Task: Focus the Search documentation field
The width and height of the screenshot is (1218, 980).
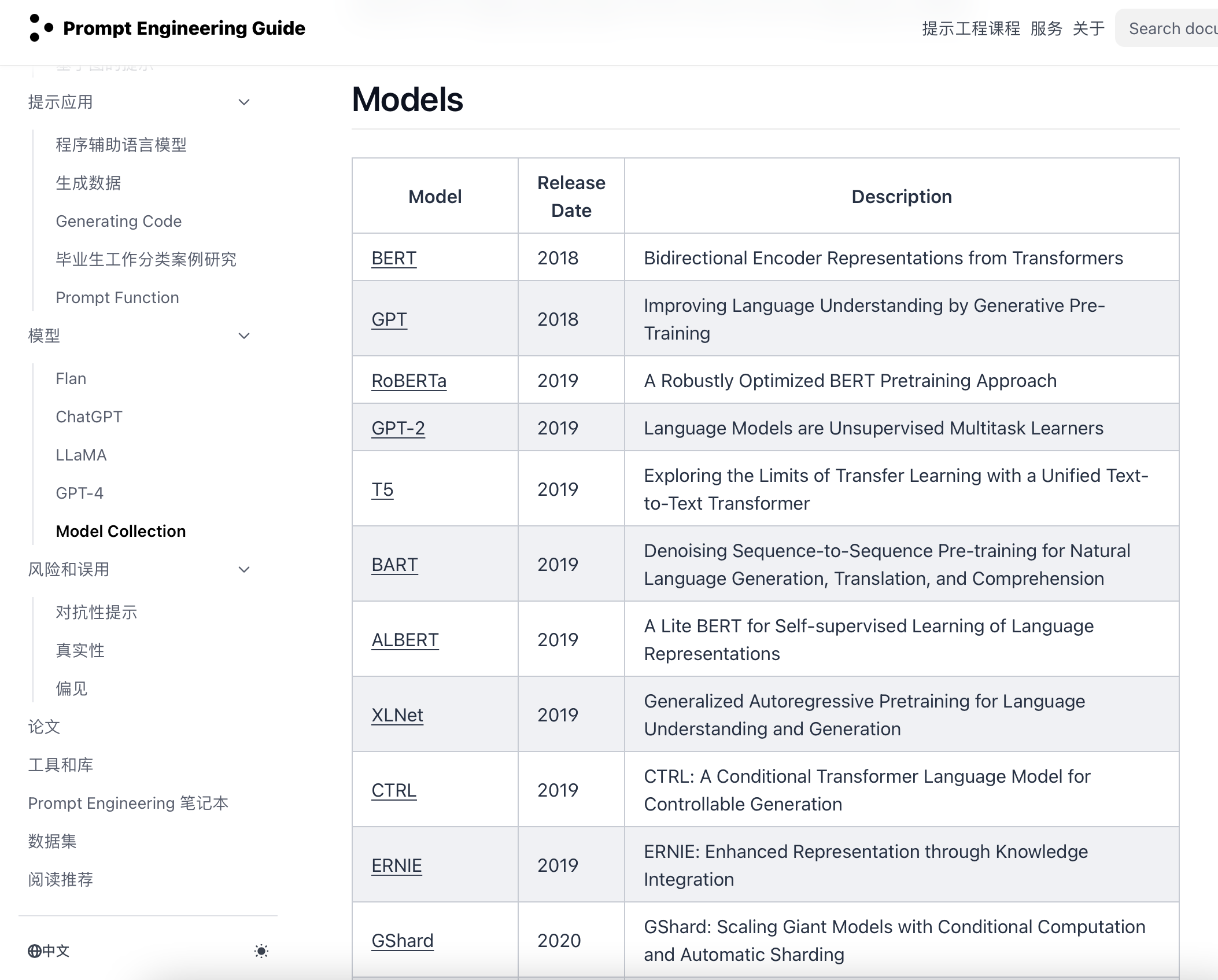Action: pos(1171,28)
